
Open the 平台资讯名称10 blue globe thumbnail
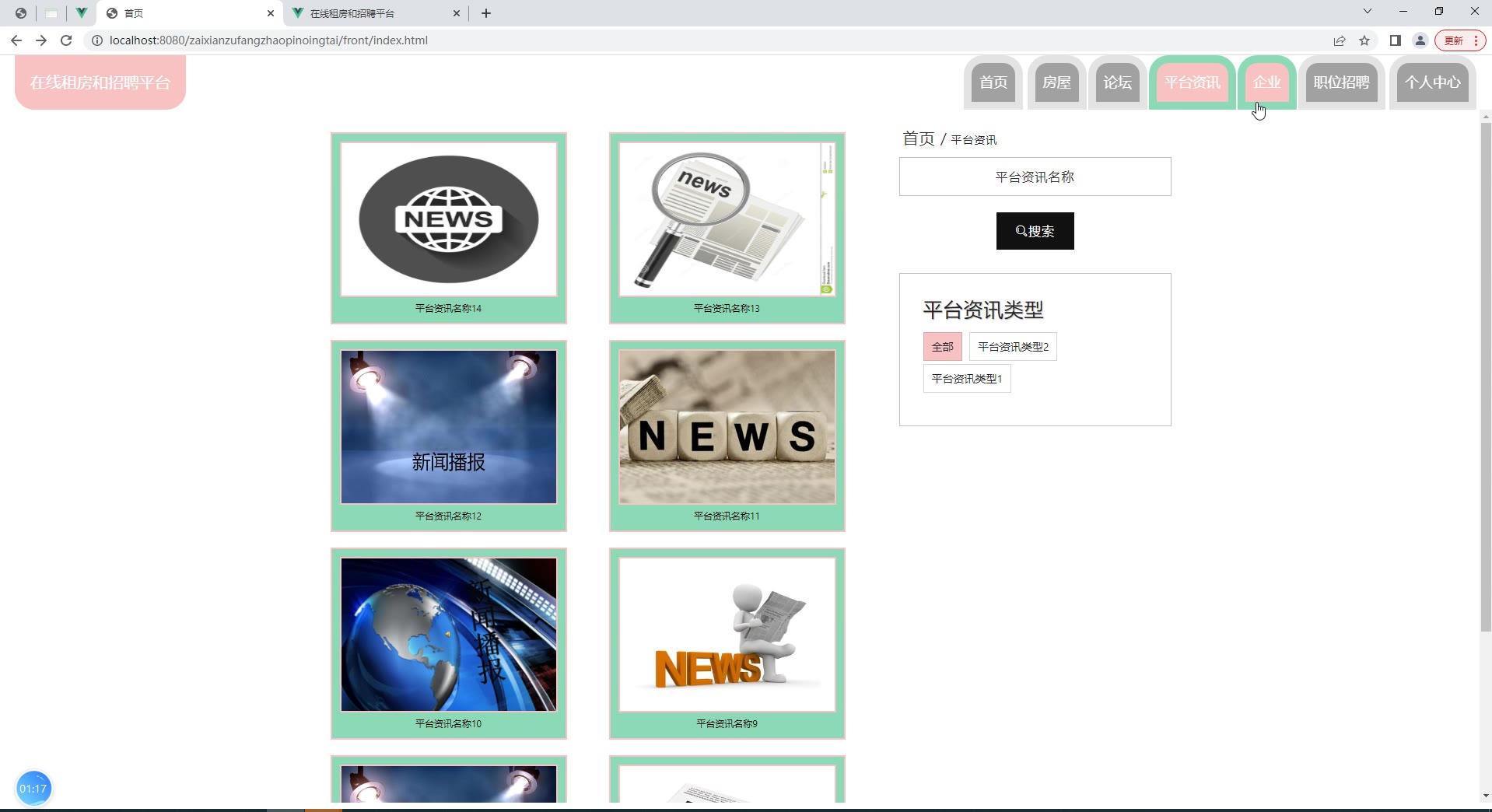[x=449, y=635]
